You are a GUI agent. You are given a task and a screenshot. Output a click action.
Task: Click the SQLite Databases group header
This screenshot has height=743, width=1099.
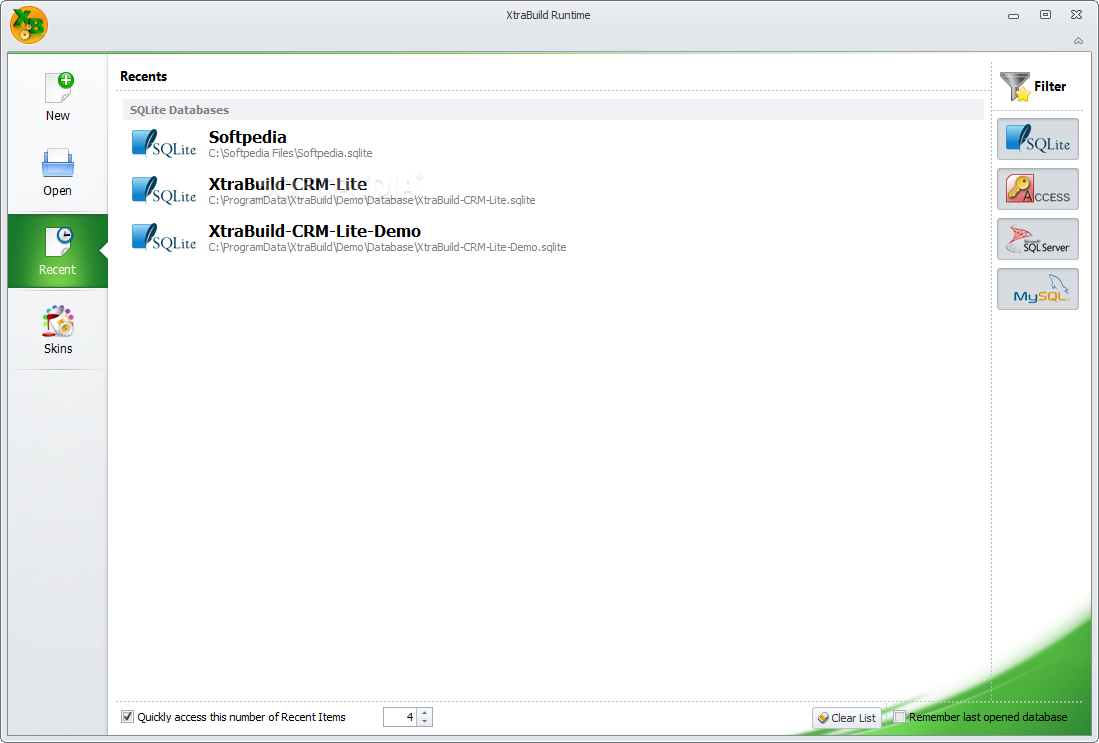pyautogui.click(x=553, y=110)
